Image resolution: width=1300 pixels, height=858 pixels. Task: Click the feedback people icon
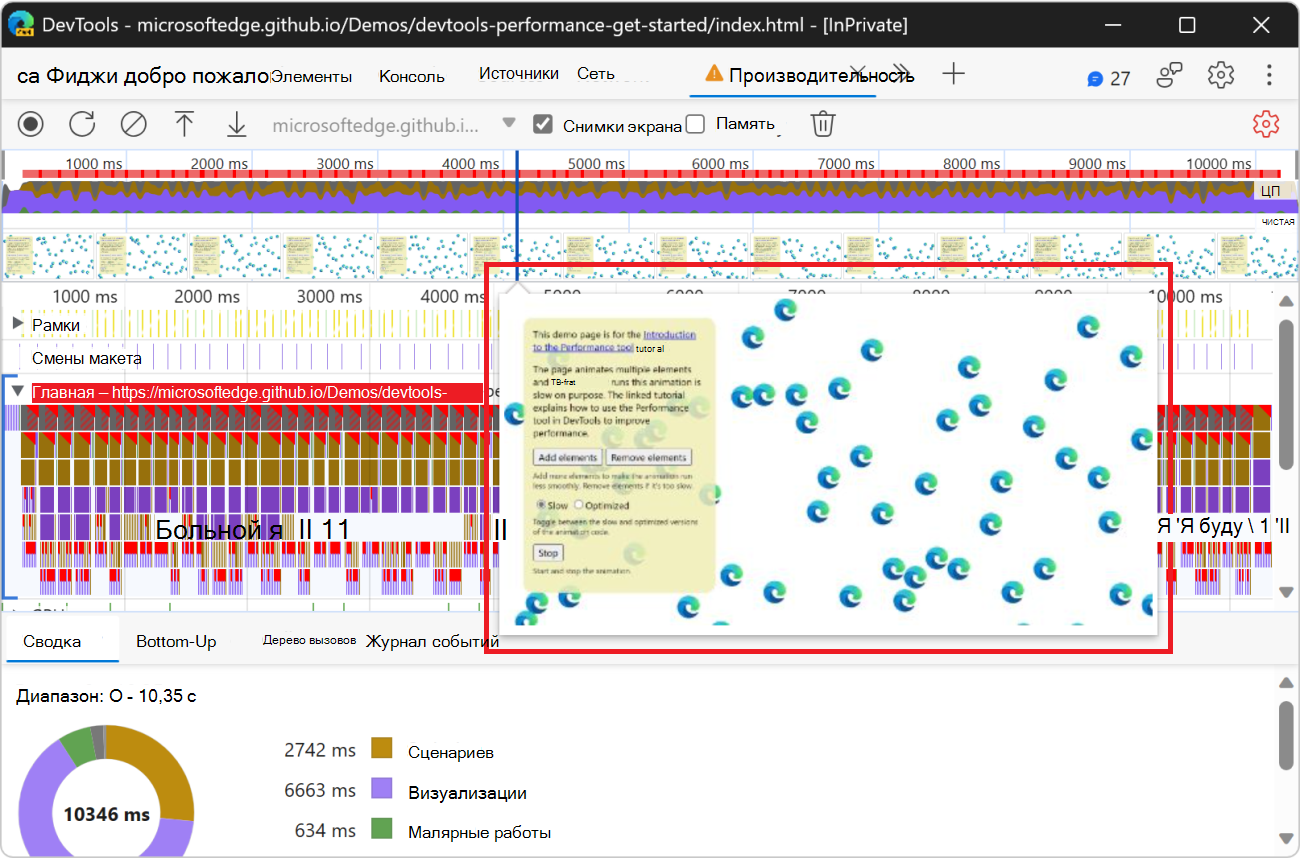1170,75
